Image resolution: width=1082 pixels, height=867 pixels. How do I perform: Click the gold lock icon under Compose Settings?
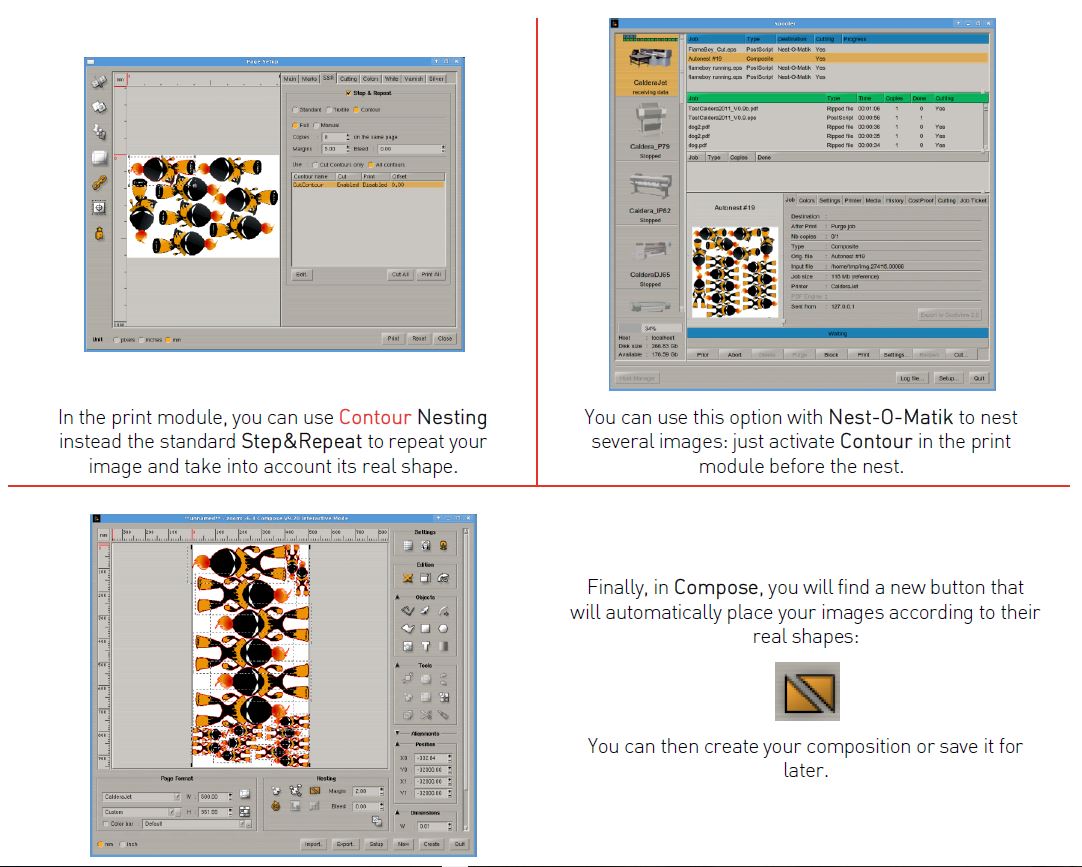443,545
